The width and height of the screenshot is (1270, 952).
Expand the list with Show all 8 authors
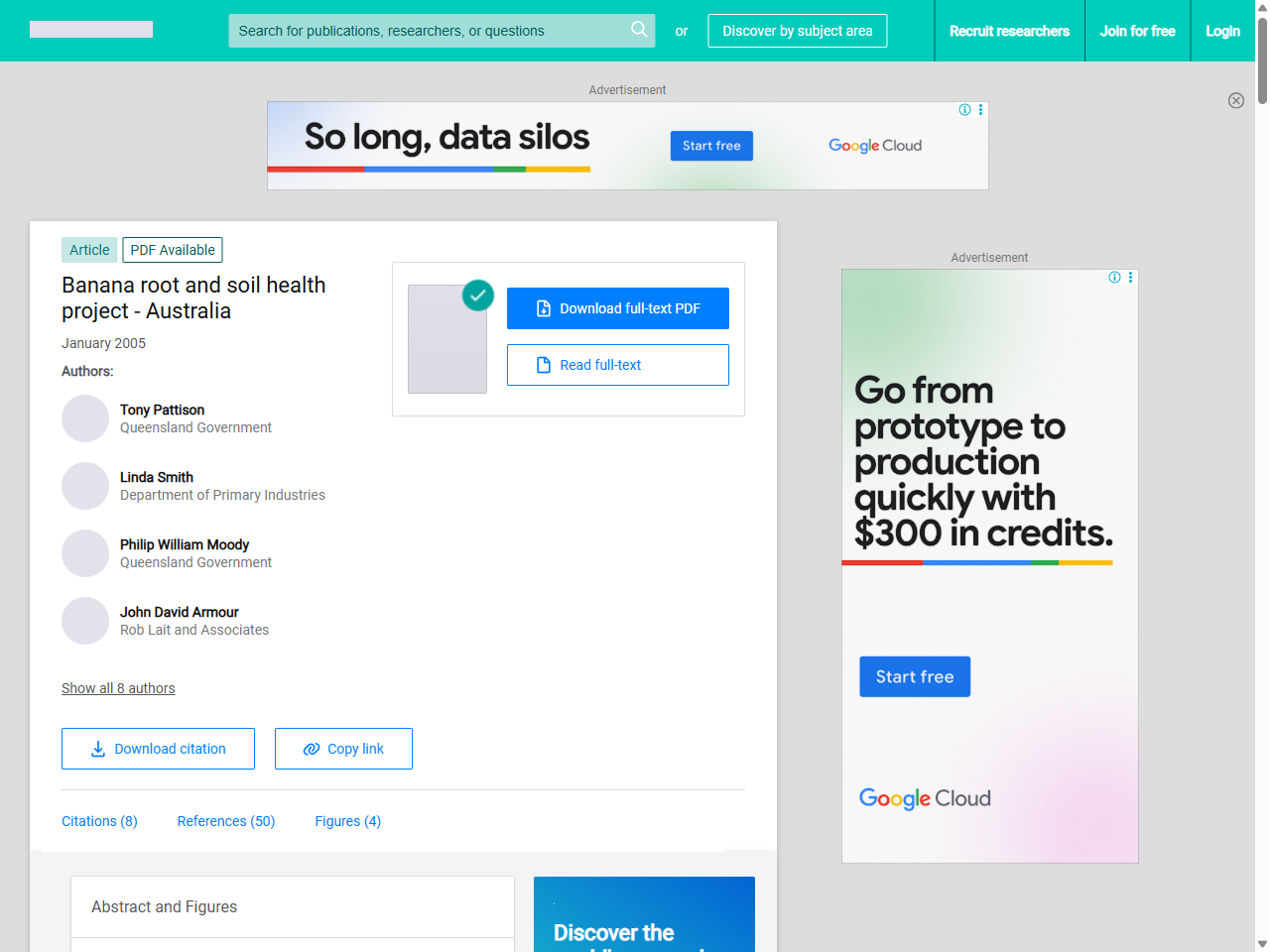click(x=118, y=688)
